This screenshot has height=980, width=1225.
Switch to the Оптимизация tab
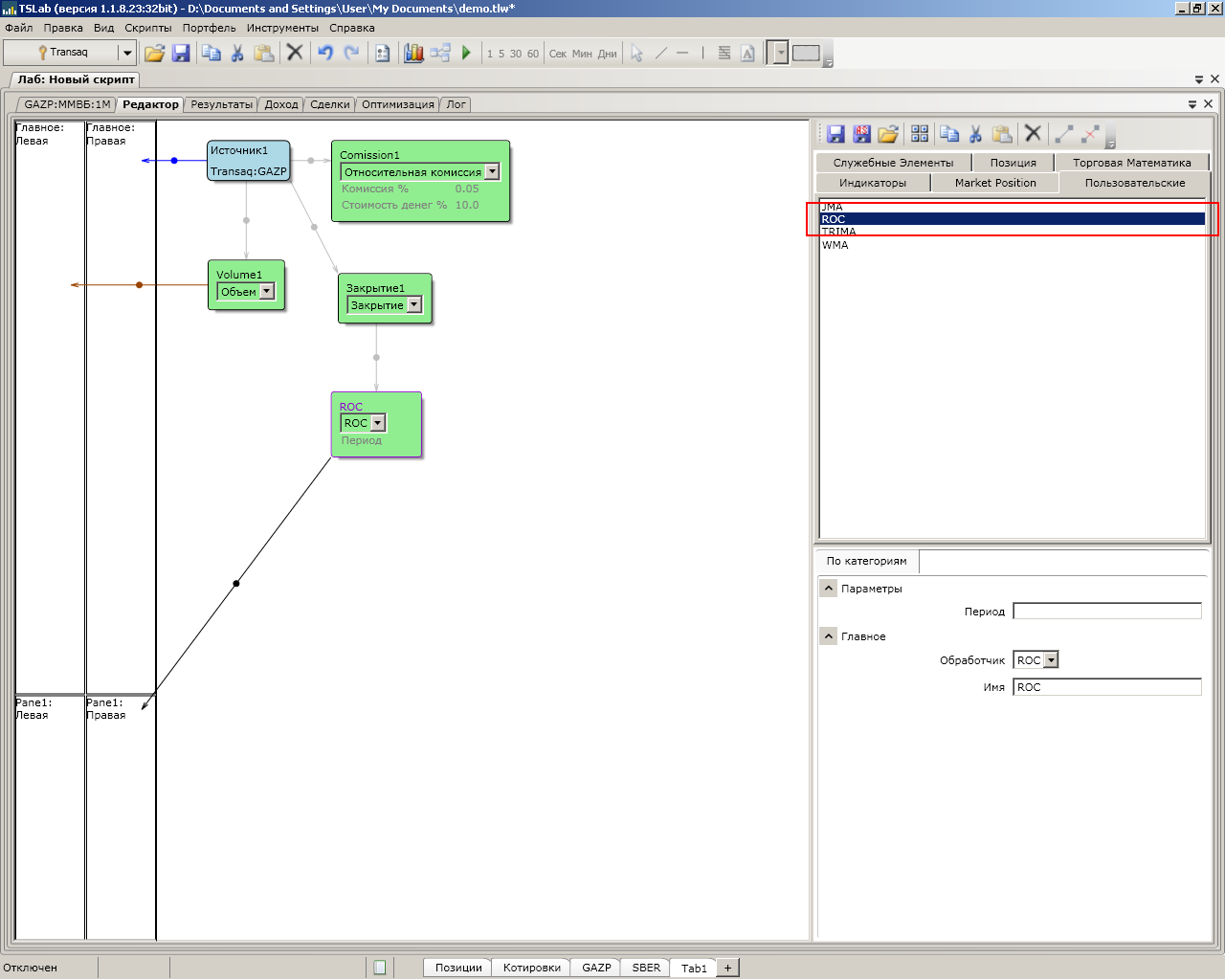pyautogui.click(x=398, y=104)
